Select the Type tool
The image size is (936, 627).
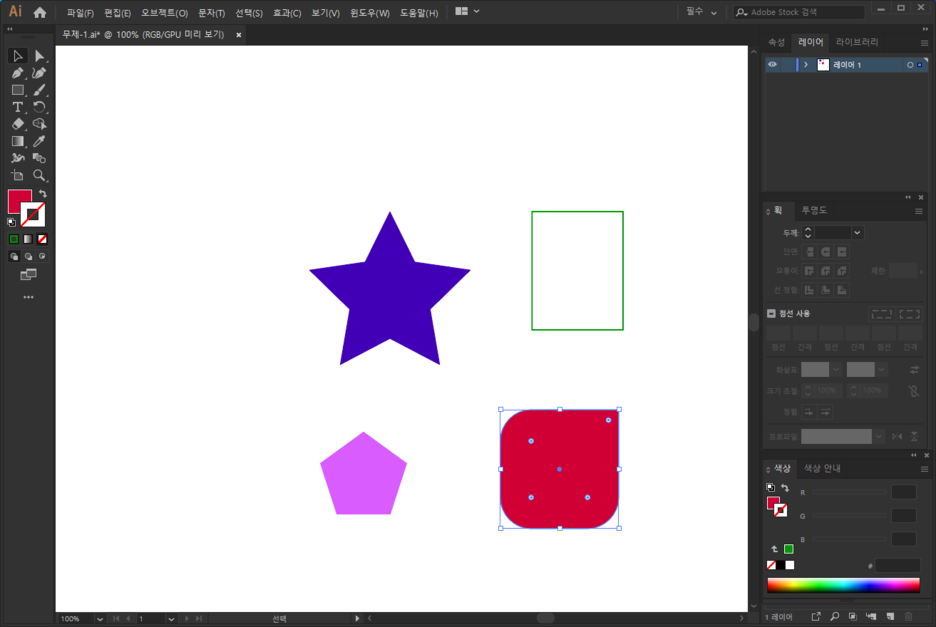pyautogui.click(x=17, y=107)
